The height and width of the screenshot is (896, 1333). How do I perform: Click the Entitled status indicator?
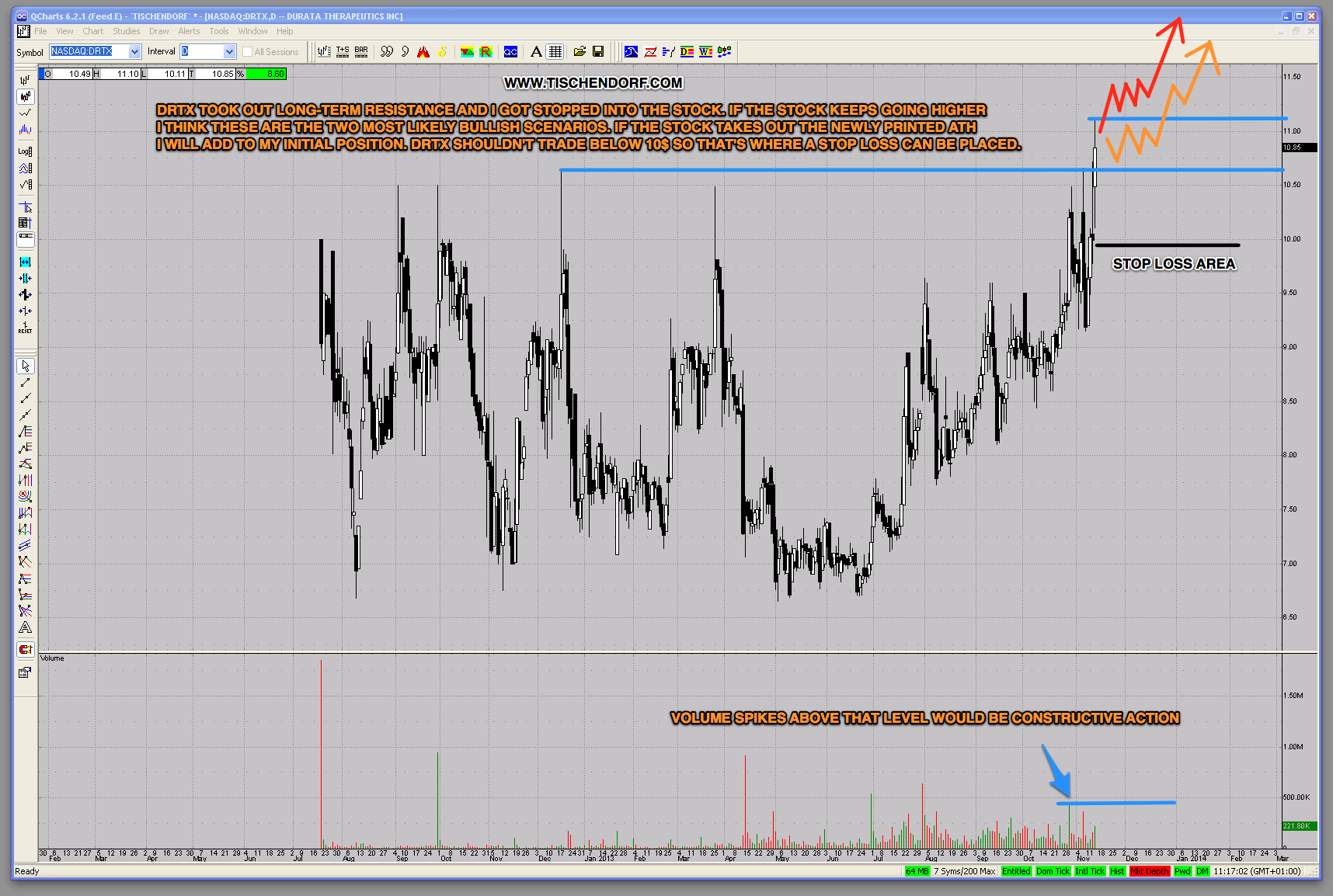coord(1016,871)
